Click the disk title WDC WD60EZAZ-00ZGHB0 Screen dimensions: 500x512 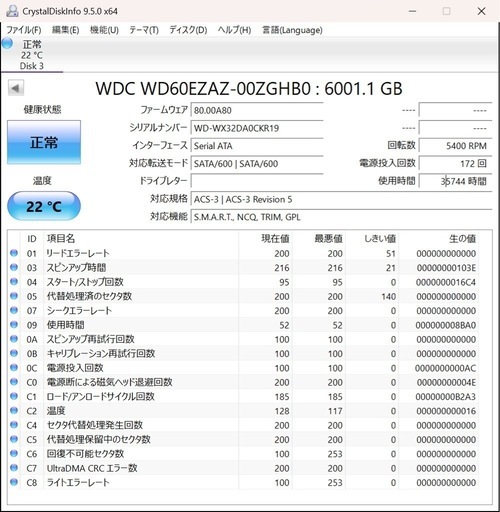(x=249, y=89)
